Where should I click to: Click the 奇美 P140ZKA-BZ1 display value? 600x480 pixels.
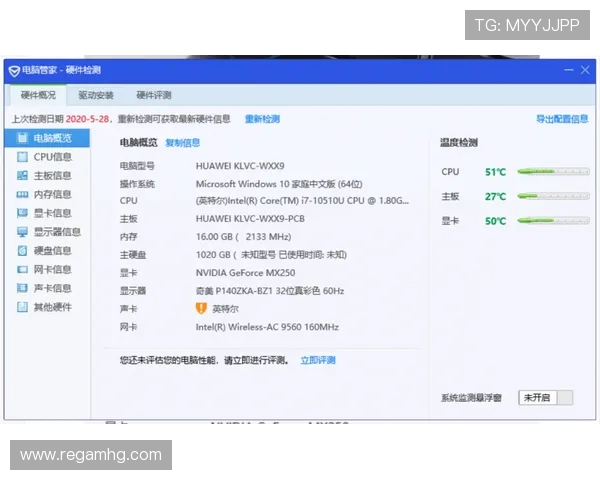(x=270, y=291)
